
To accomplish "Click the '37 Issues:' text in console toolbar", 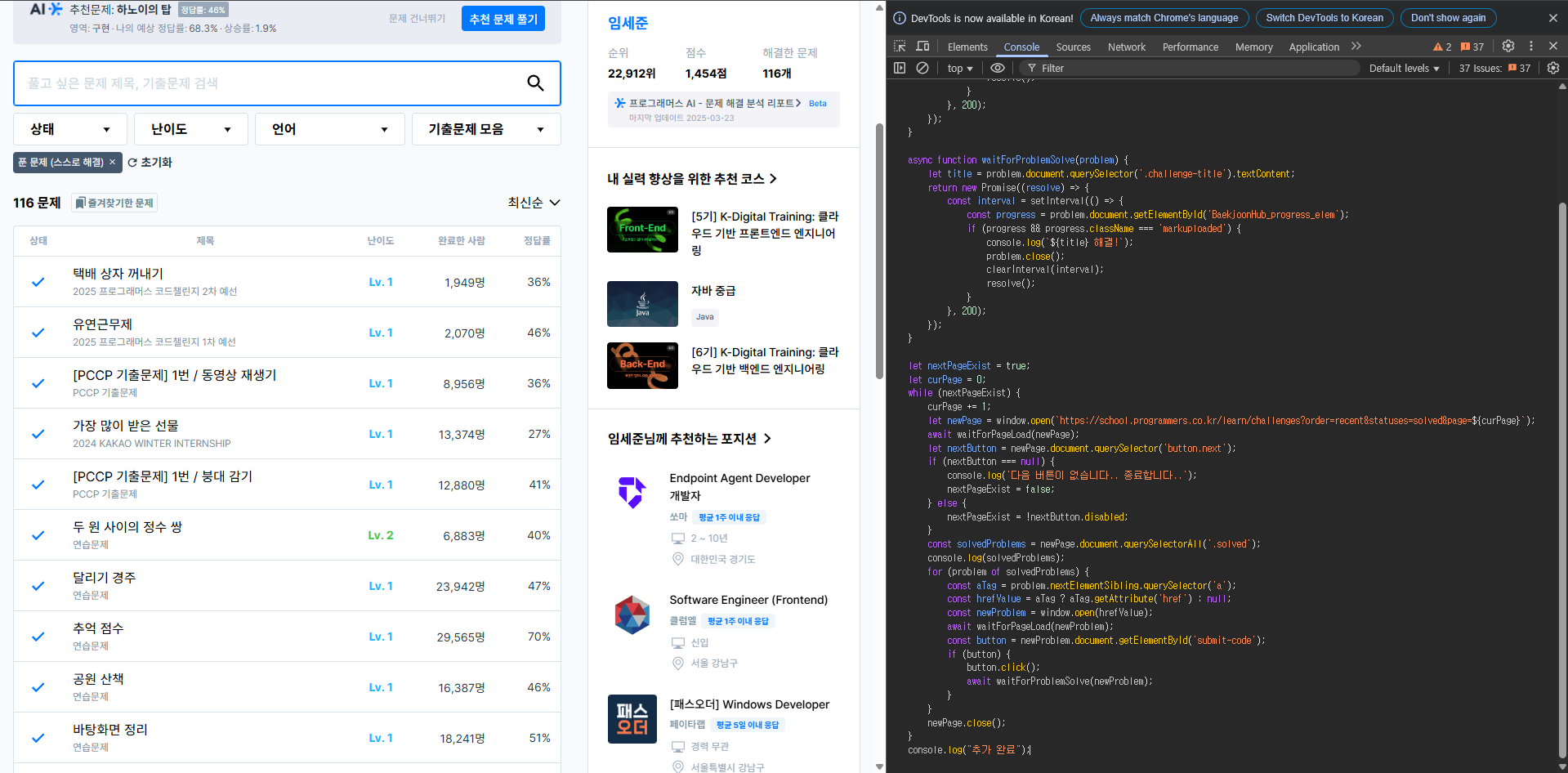I will pyautogui.click(x=1480, y=68).
